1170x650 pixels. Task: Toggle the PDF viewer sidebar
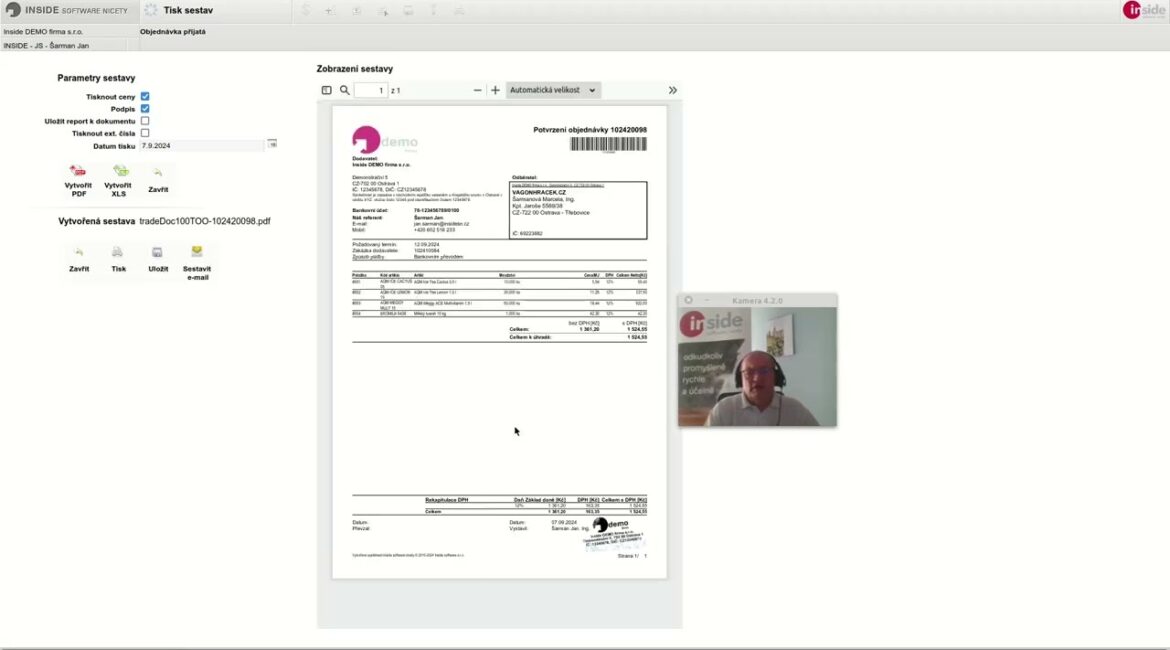[327, 90]
